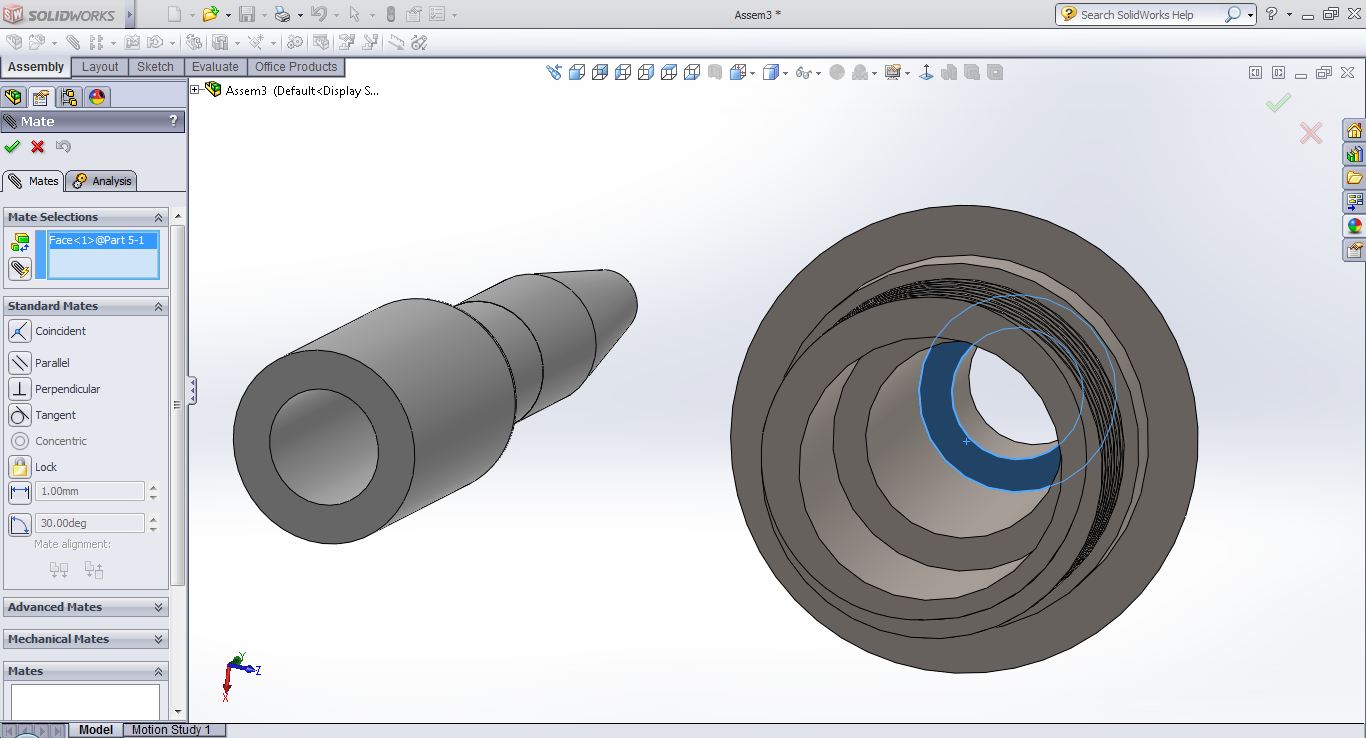The image size is (1366, 738).
Task: Open SolidWorks Resources home icon in task pane
Action: tap(1354, 131)
